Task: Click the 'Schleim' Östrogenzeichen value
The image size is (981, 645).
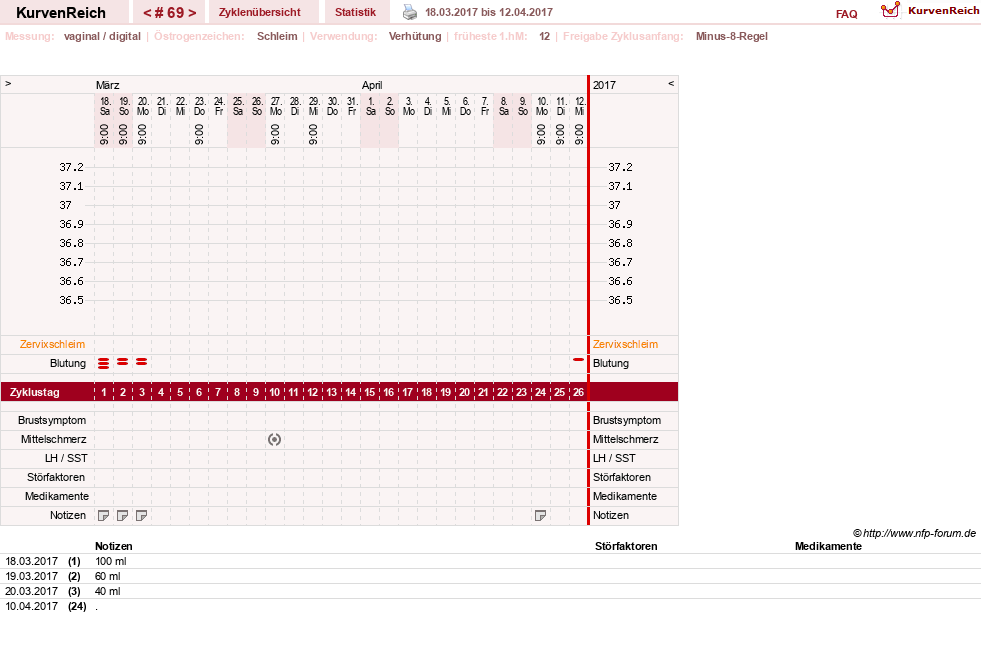Action: (277, 36)
